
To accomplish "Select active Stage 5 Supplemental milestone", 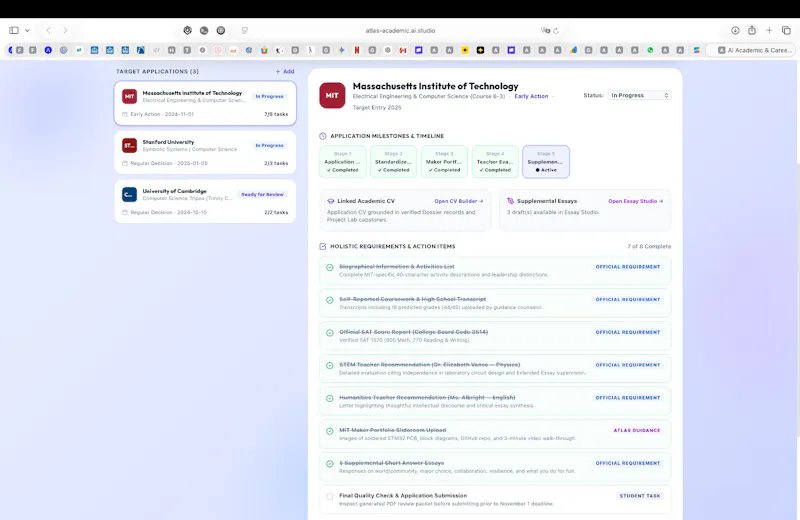I will (x=546, y=162).
